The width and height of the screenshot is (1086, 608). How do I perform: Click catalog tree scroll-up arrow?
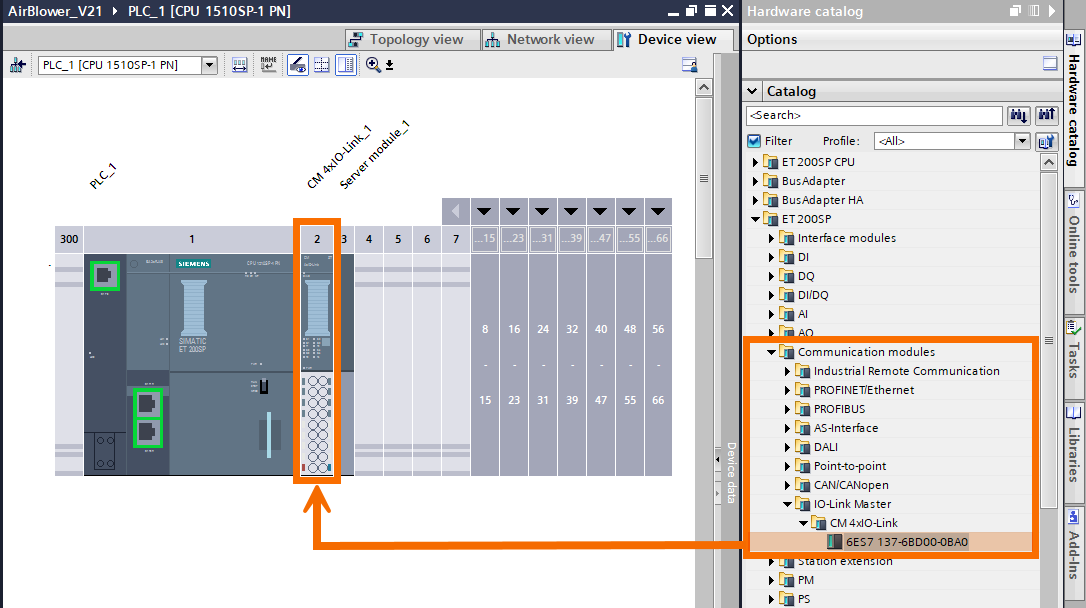[x=1049, y=163]
